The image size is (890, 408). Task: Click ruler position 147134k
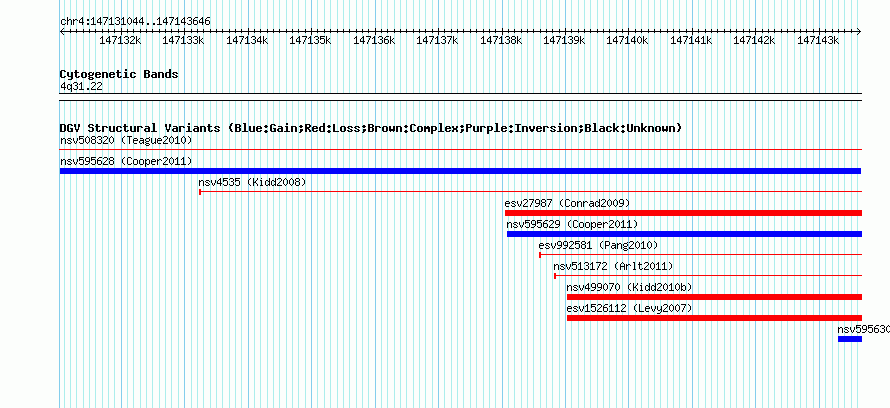(x=247, y=40)
